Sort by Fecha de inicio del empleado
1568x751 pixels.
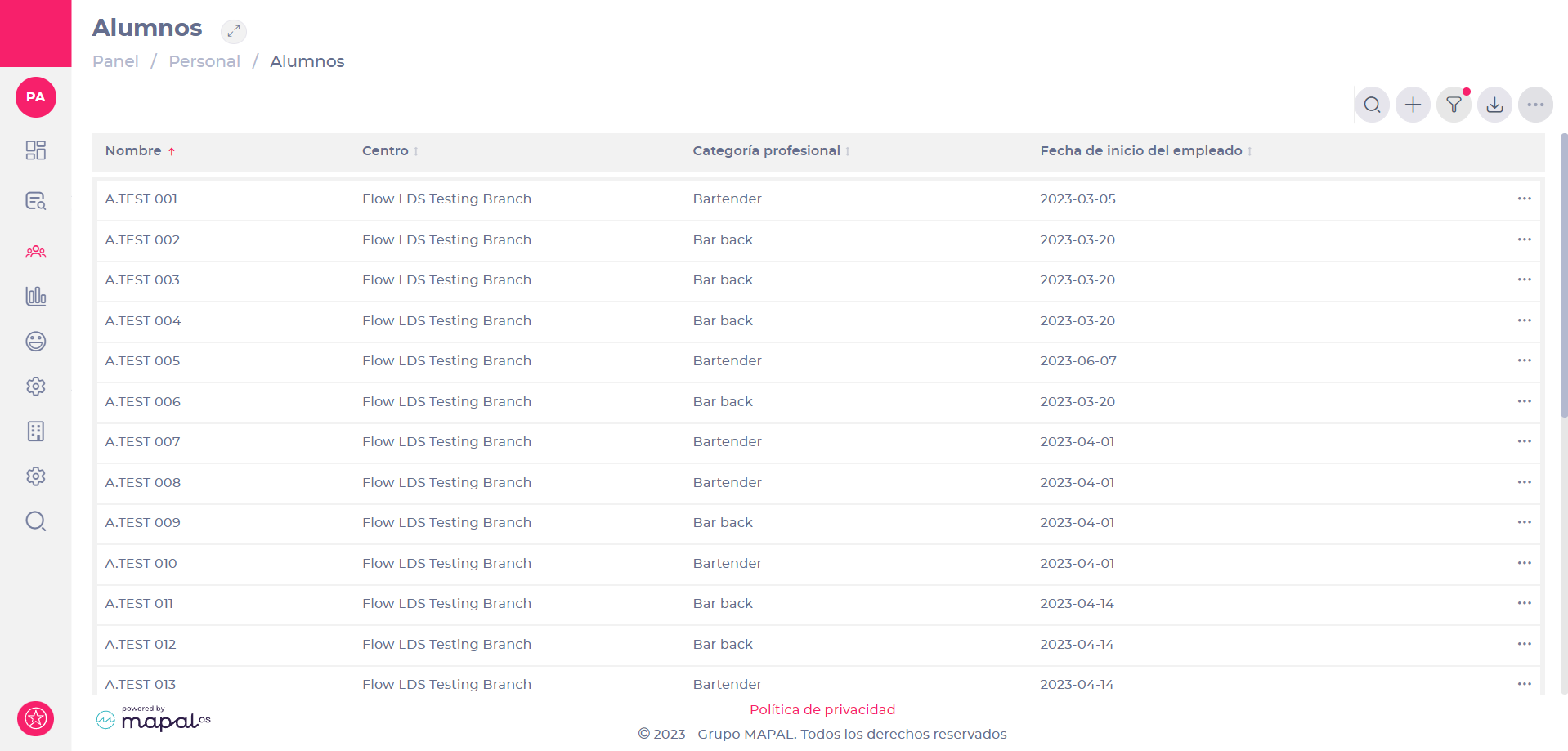(1145, 151)
